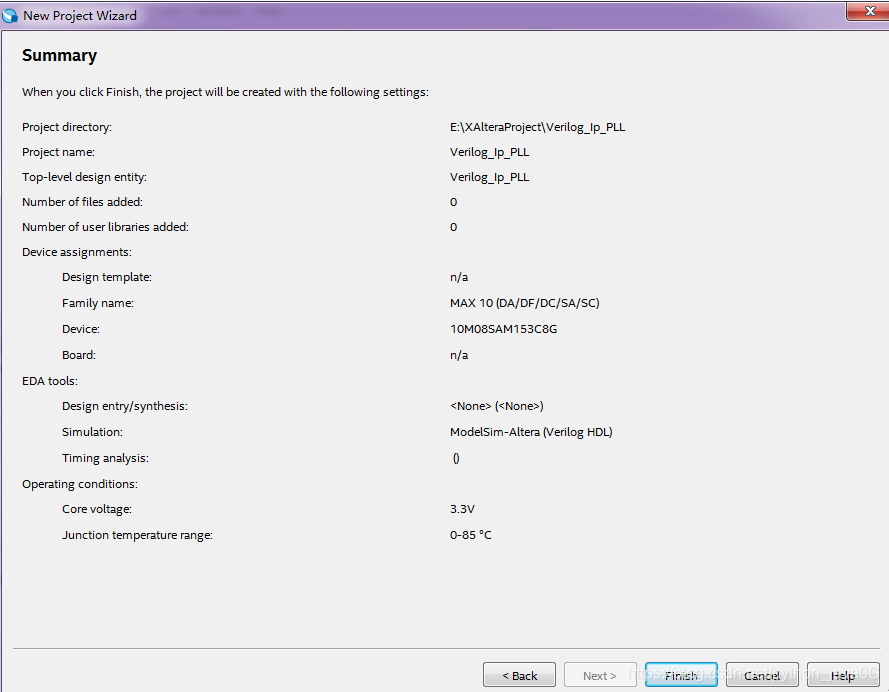Select the project directory path E:\XAlteraProject\Verilog_Ip_PLL
The width and height of the screenshot is (889, 692).
pos(537,127)
